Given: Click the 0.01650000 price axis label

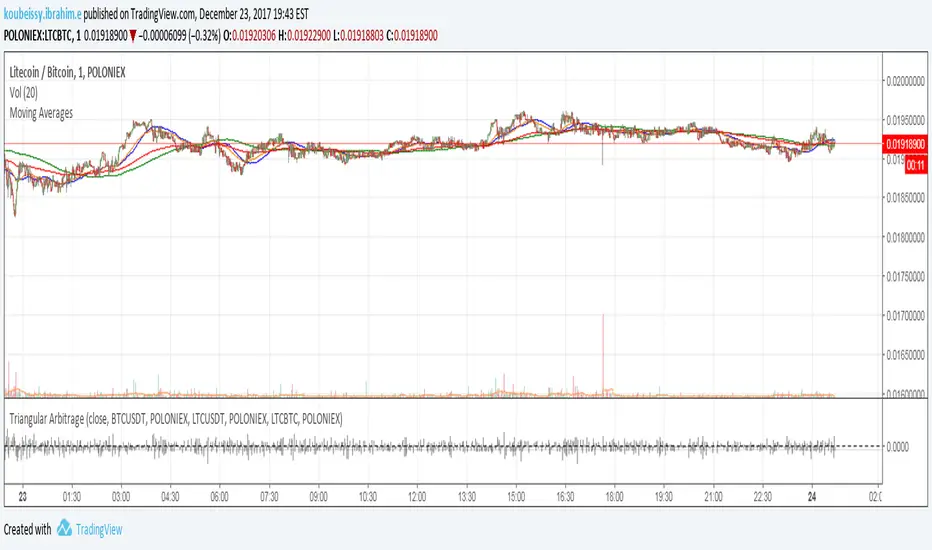Looking at the screenshot, I should (905, 355).
